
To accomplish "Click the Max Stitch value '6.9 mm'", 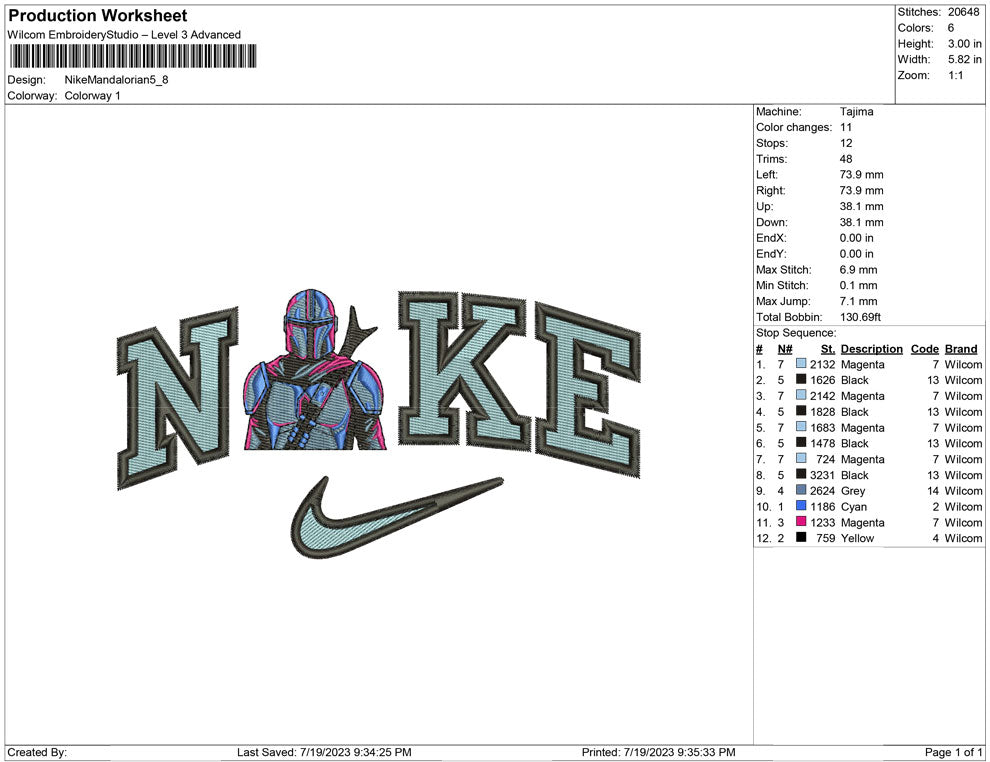I will (x=859, y=270).
